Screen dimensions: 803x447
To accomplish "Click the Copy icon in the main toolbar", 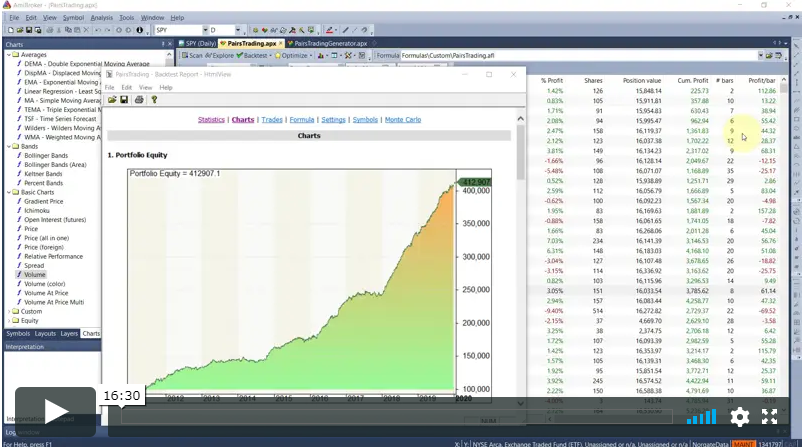I will click(x=68, y=30).
